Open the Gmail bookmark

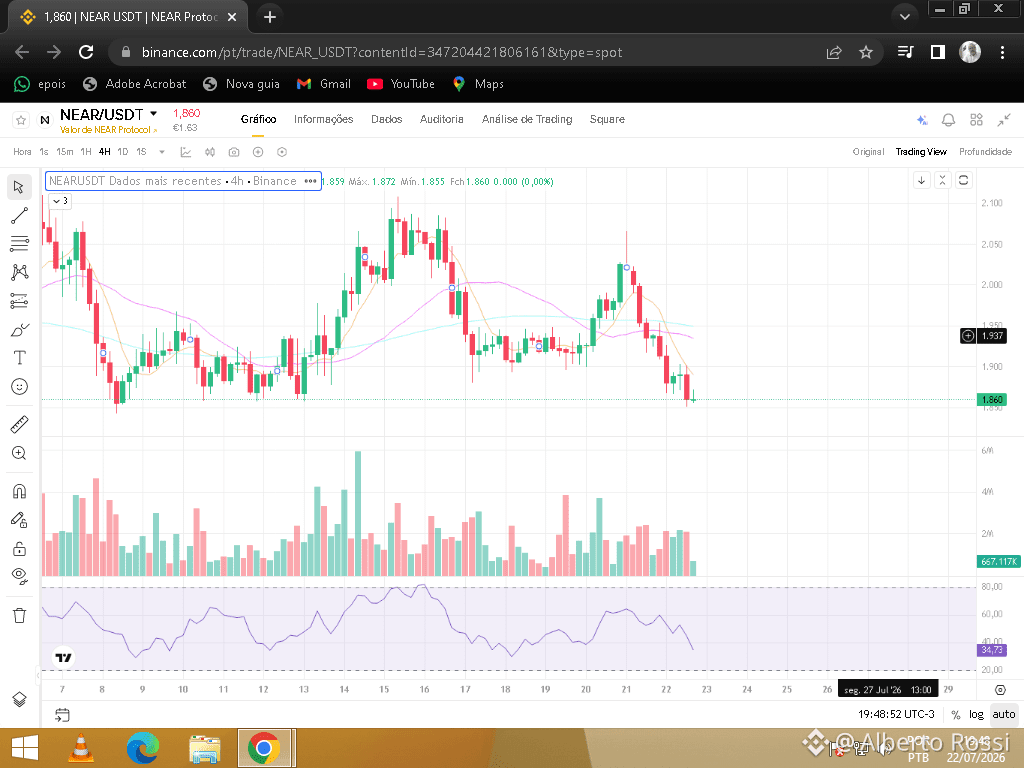point(324,84)
